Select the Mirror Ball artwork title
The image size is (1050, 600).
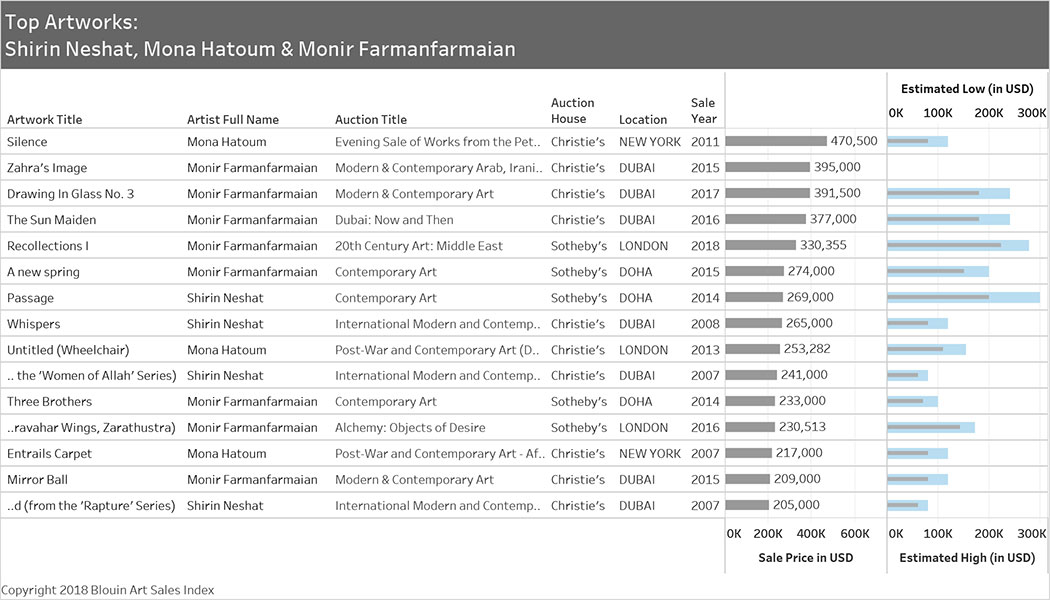(39, 480)
